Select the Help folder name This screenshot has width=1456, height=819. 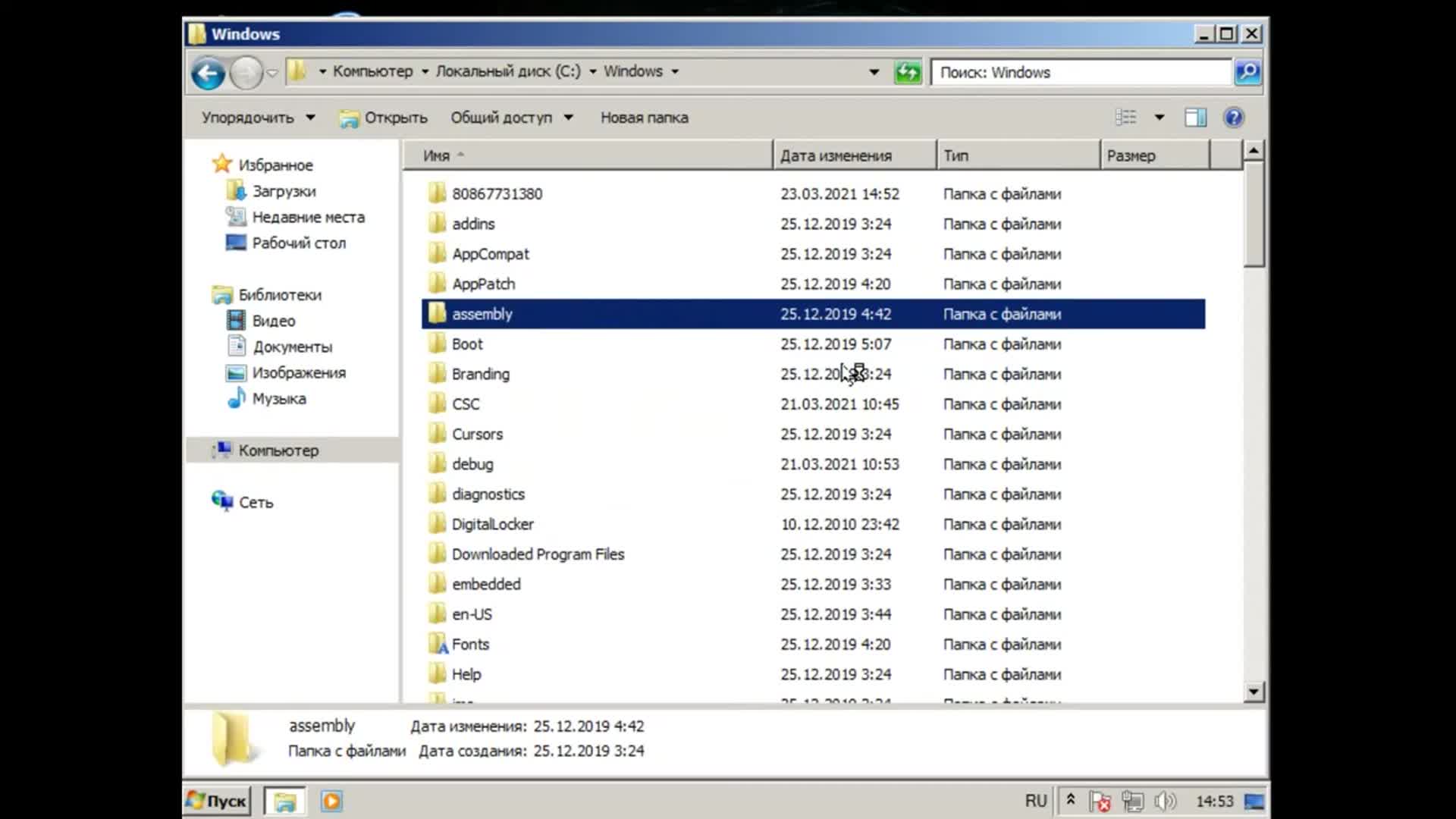(x=466, y=674)
